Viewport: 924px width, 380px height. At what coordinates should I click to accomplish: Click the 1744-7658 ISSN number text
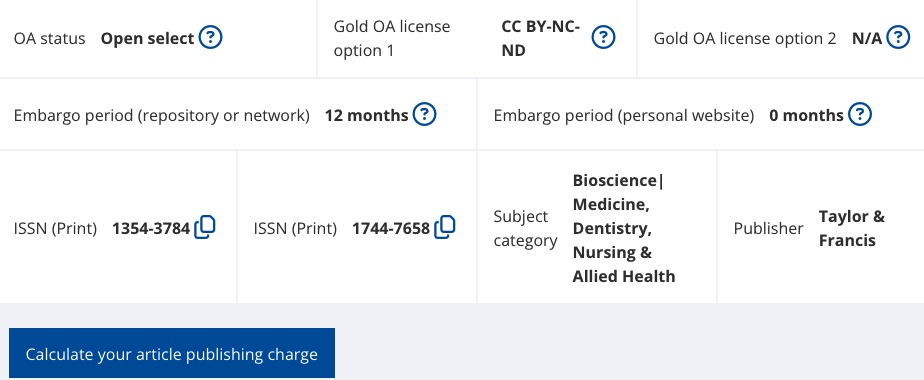click(x=391, y=229)
